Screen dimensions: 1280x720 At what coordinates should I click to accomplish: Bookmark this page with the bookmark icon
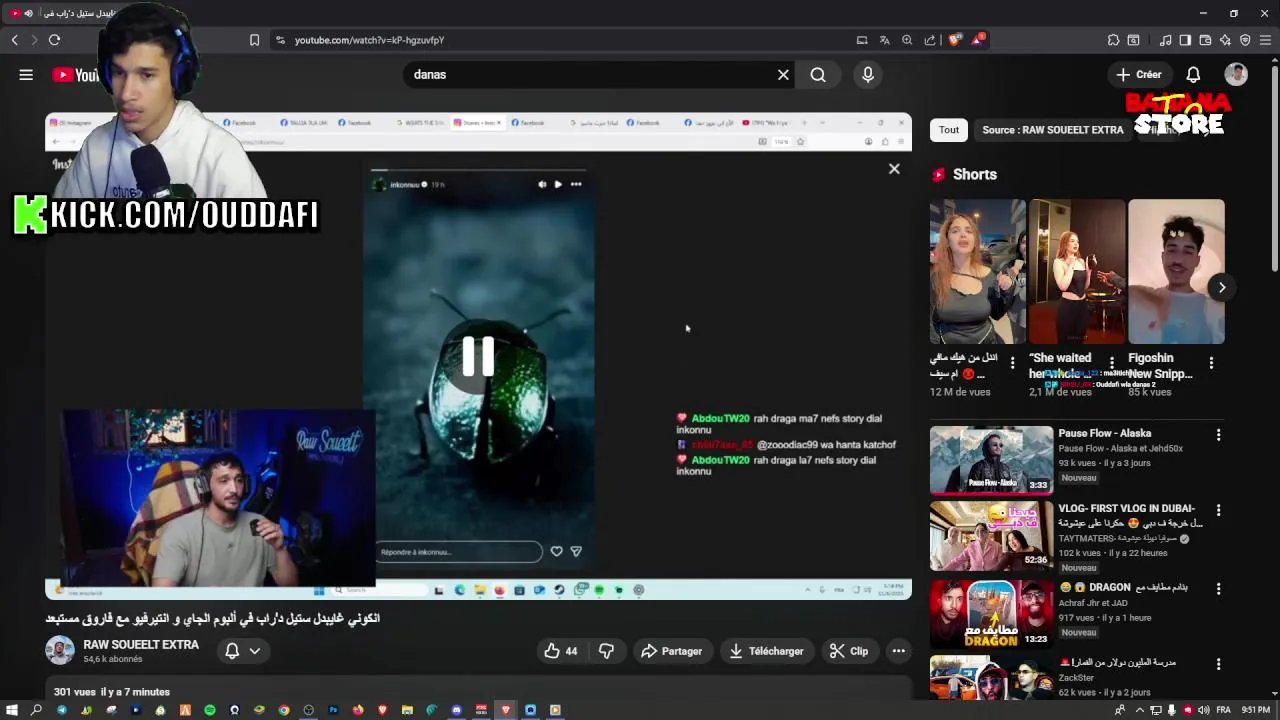pyautogui.click(x=254, y=40)
